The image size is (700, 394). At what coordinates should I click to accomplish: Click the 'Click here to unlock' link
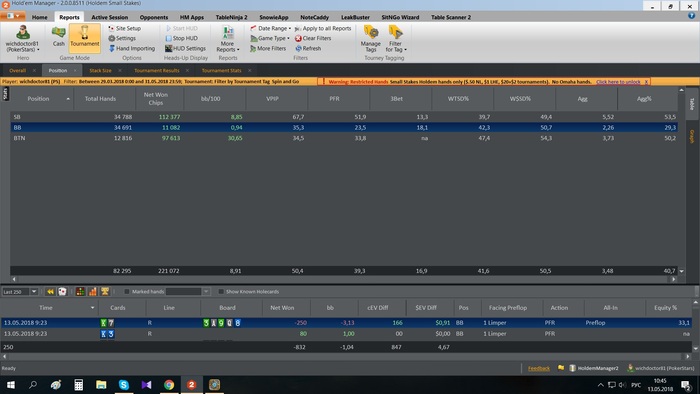tap(618, 82)
